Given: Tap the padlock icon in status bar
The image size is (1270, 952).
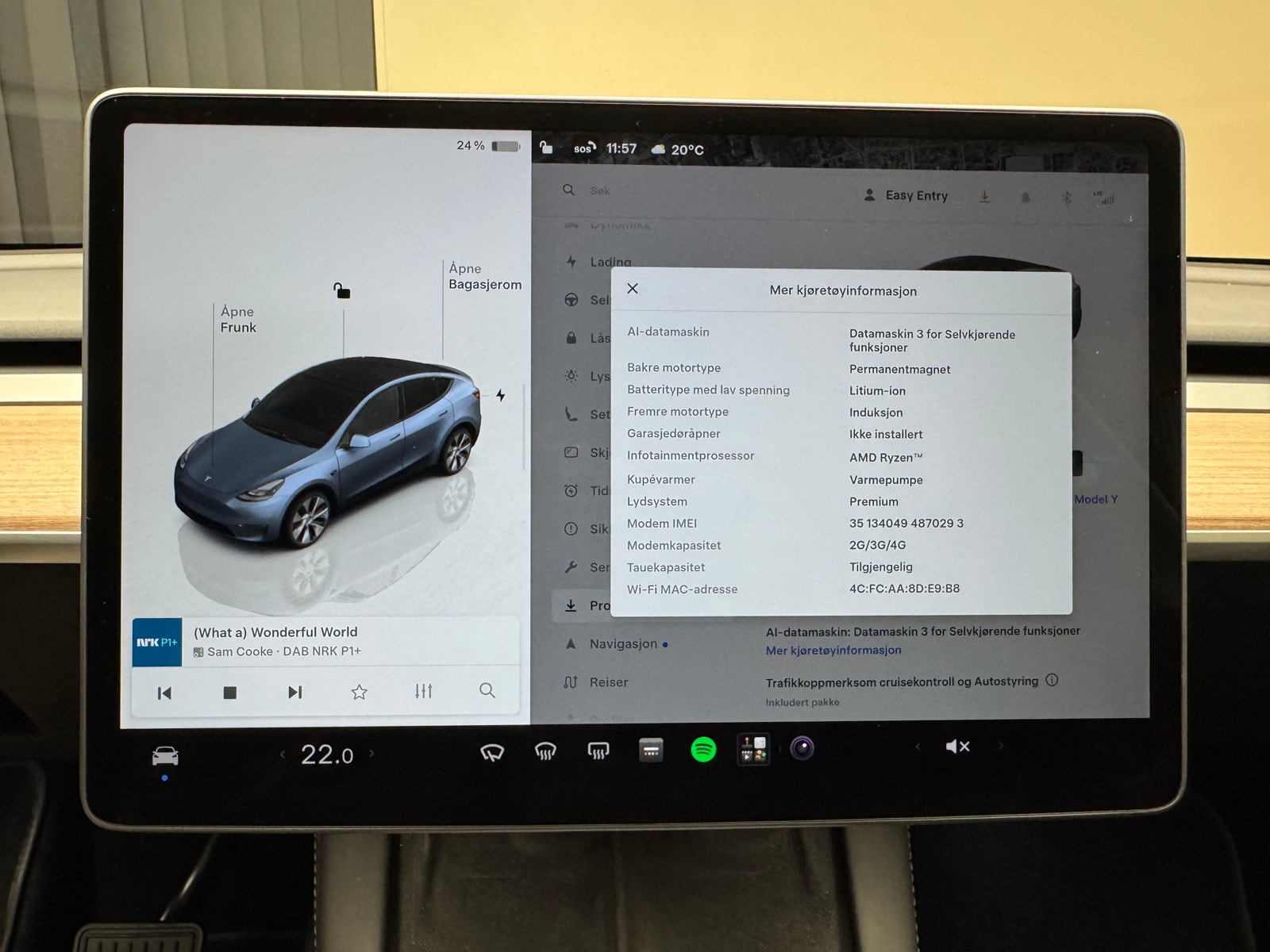Looking at the screenshot, I should pos(546,148).
